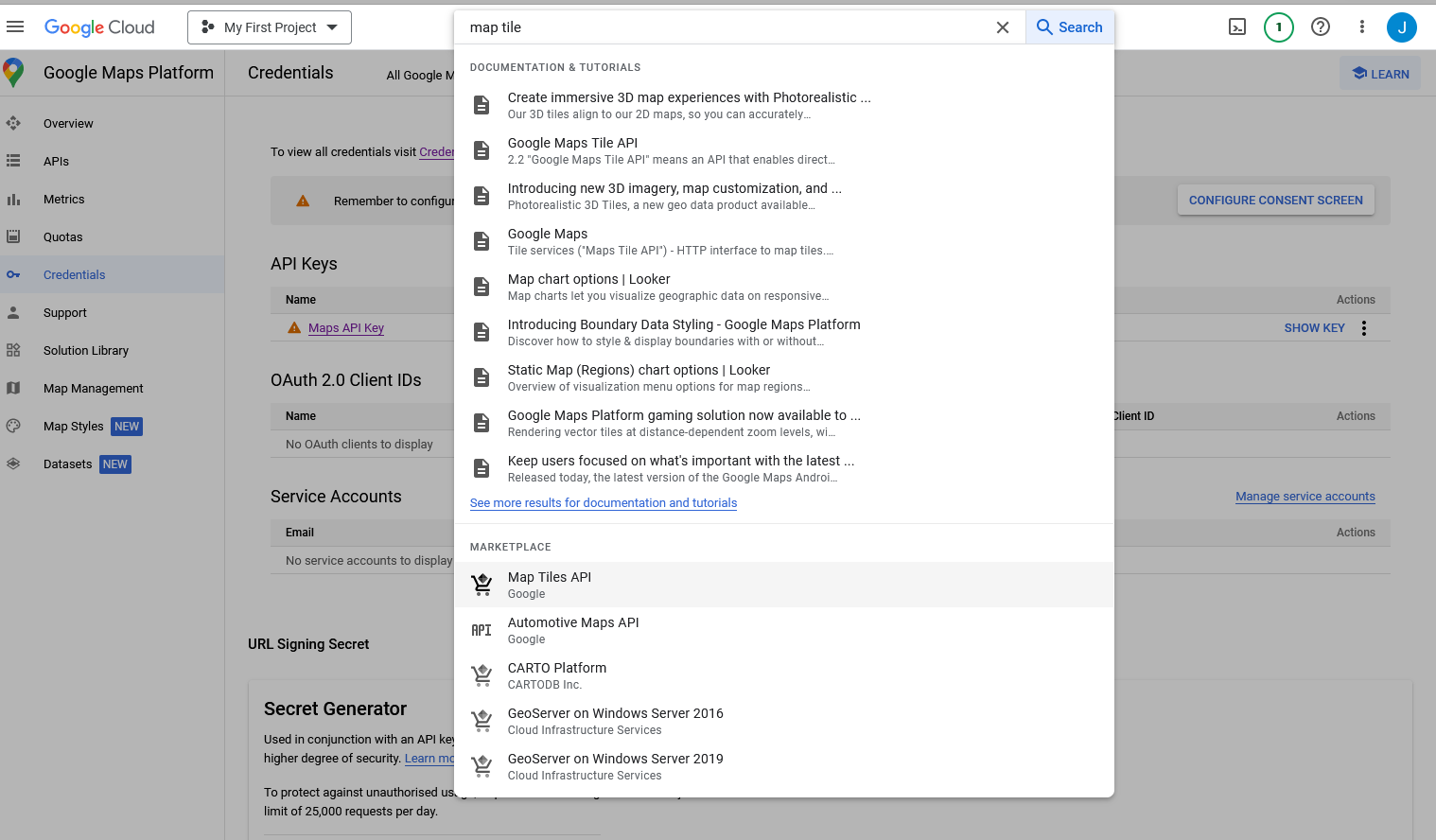Viewport: 1436px width, 840px height.
Task: Click the Map chart options Looker document icon
Action: coord(482,287)
